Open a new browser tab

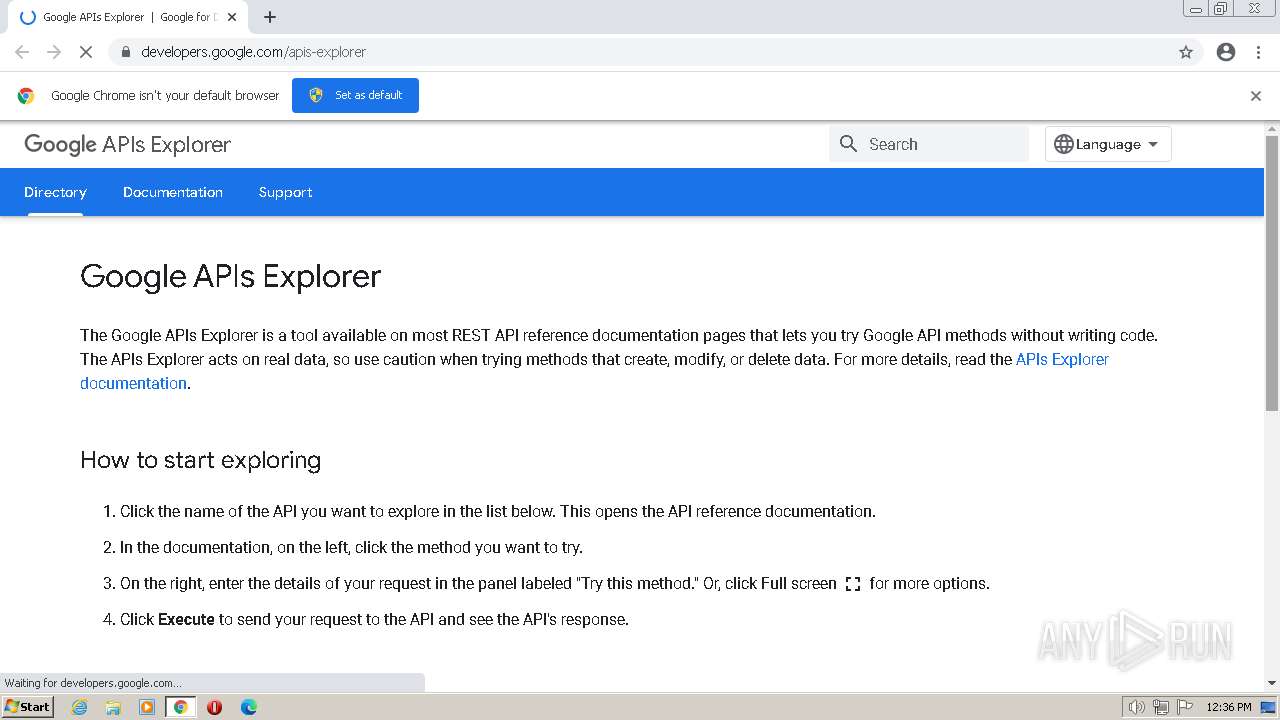tap(270, 17)
